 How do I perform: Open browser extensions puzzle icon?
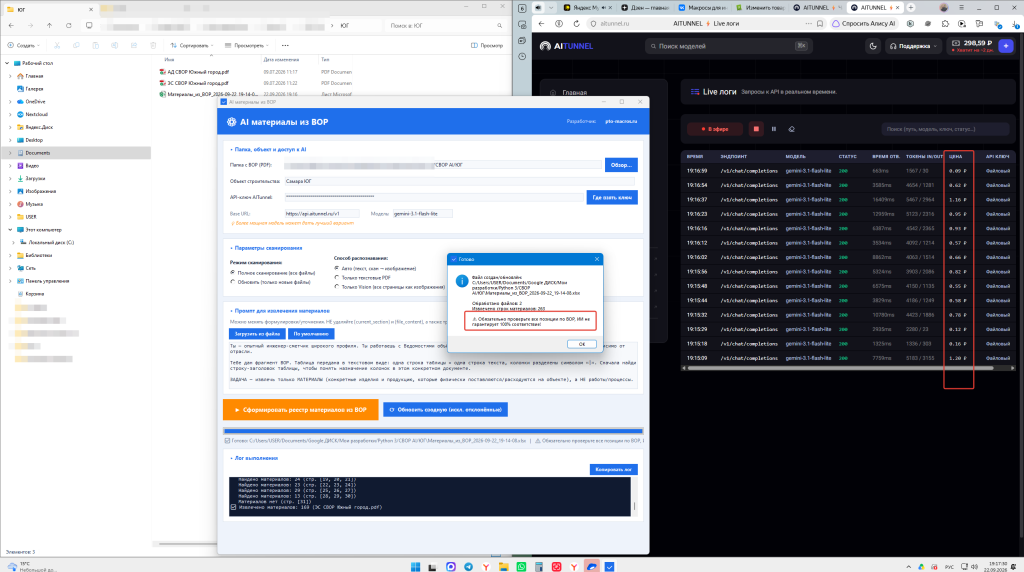[x=945, y=24]
